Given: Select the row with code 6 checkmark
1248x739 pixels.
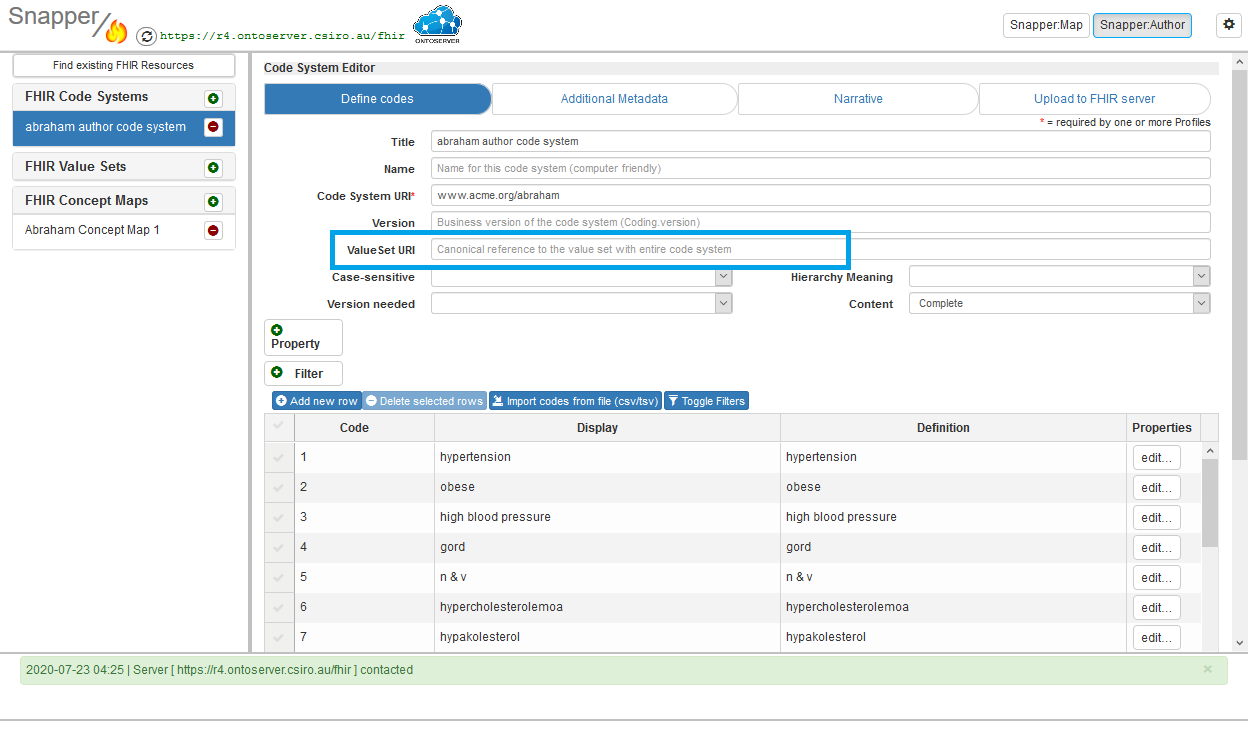Looking at the screenshot, I should point(279,607).
